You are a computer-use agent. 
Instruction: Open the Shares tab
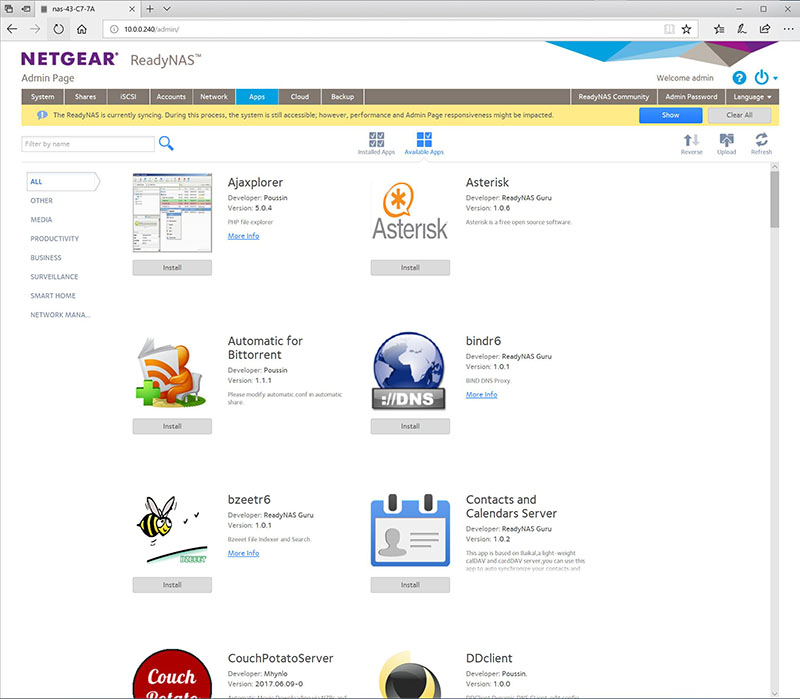click(x=85, y=96)
